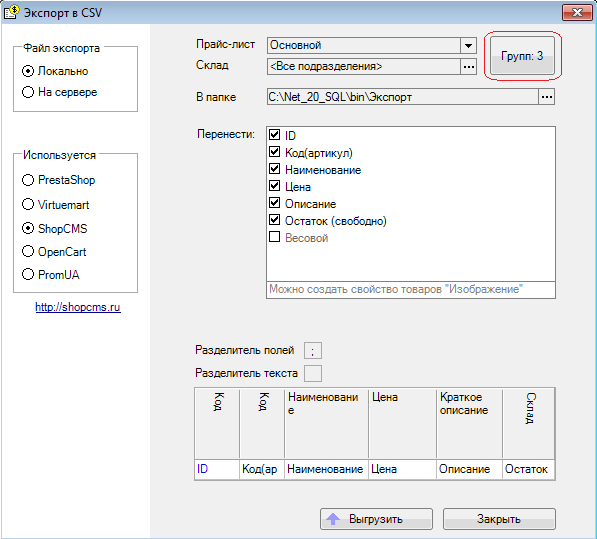Click the Закрыть button

coord(499,519)
